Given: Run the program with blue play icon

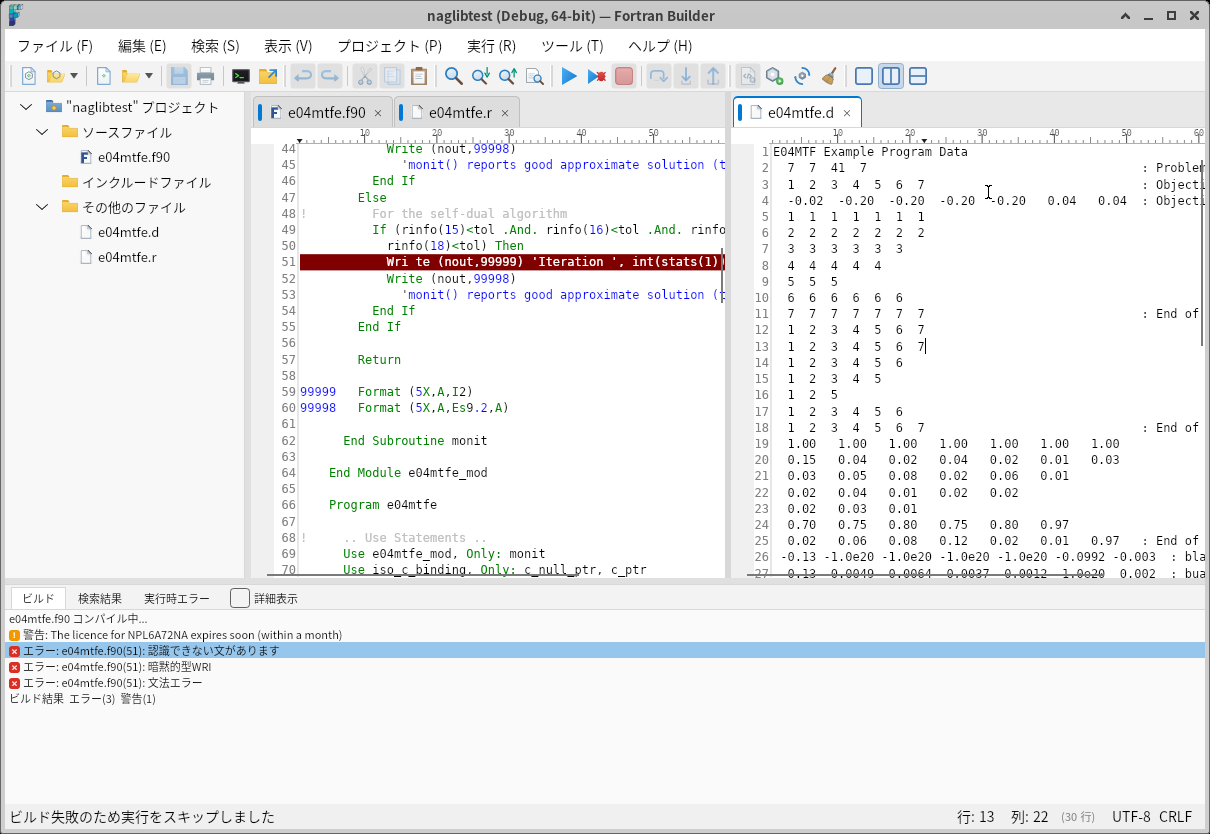Looking at the screenshot, I should [x=570, y=76].
